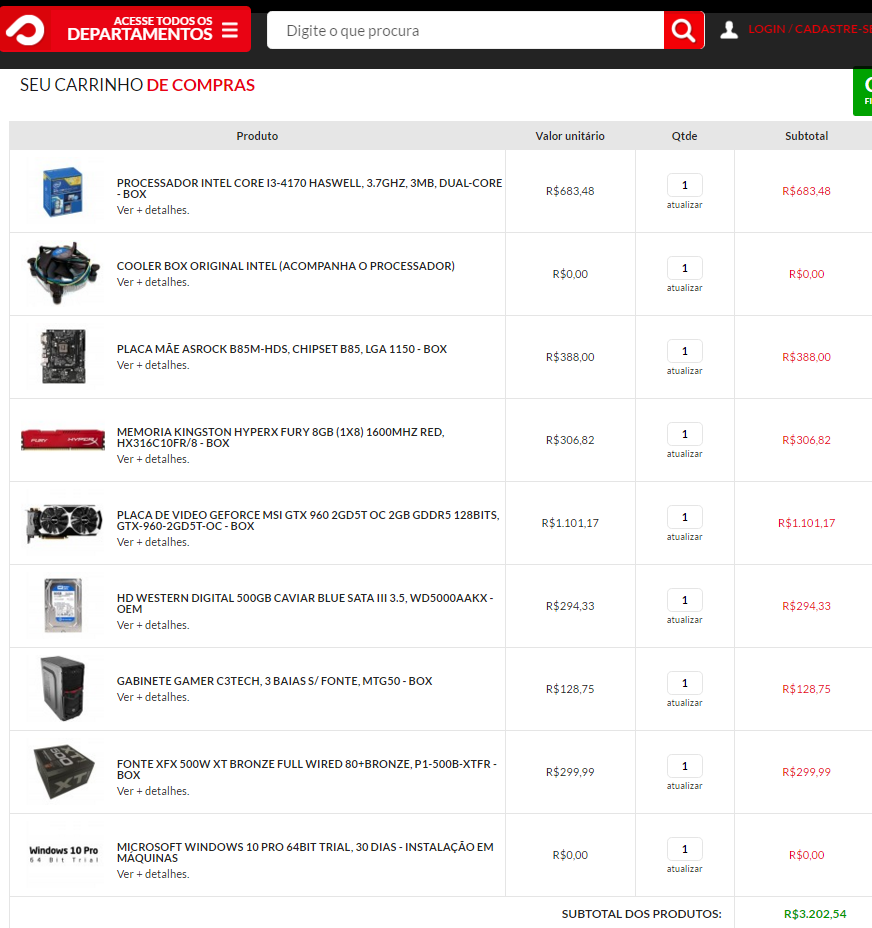
Task: Select quantity field for GTX 960 row
Action: (x=685, y=517)
